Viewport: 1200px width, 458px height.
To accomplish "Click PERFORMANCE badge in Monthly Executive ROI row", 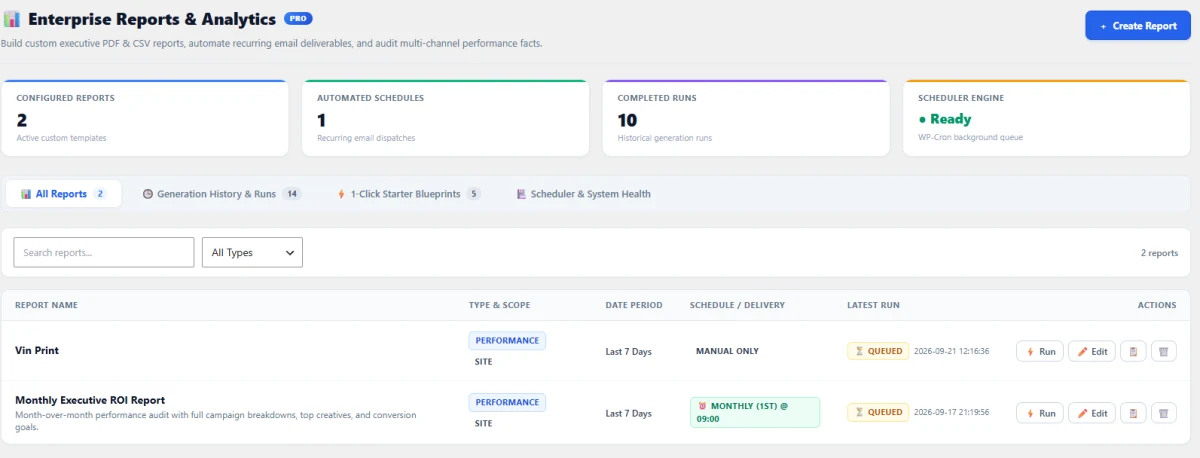I will 507,402.
